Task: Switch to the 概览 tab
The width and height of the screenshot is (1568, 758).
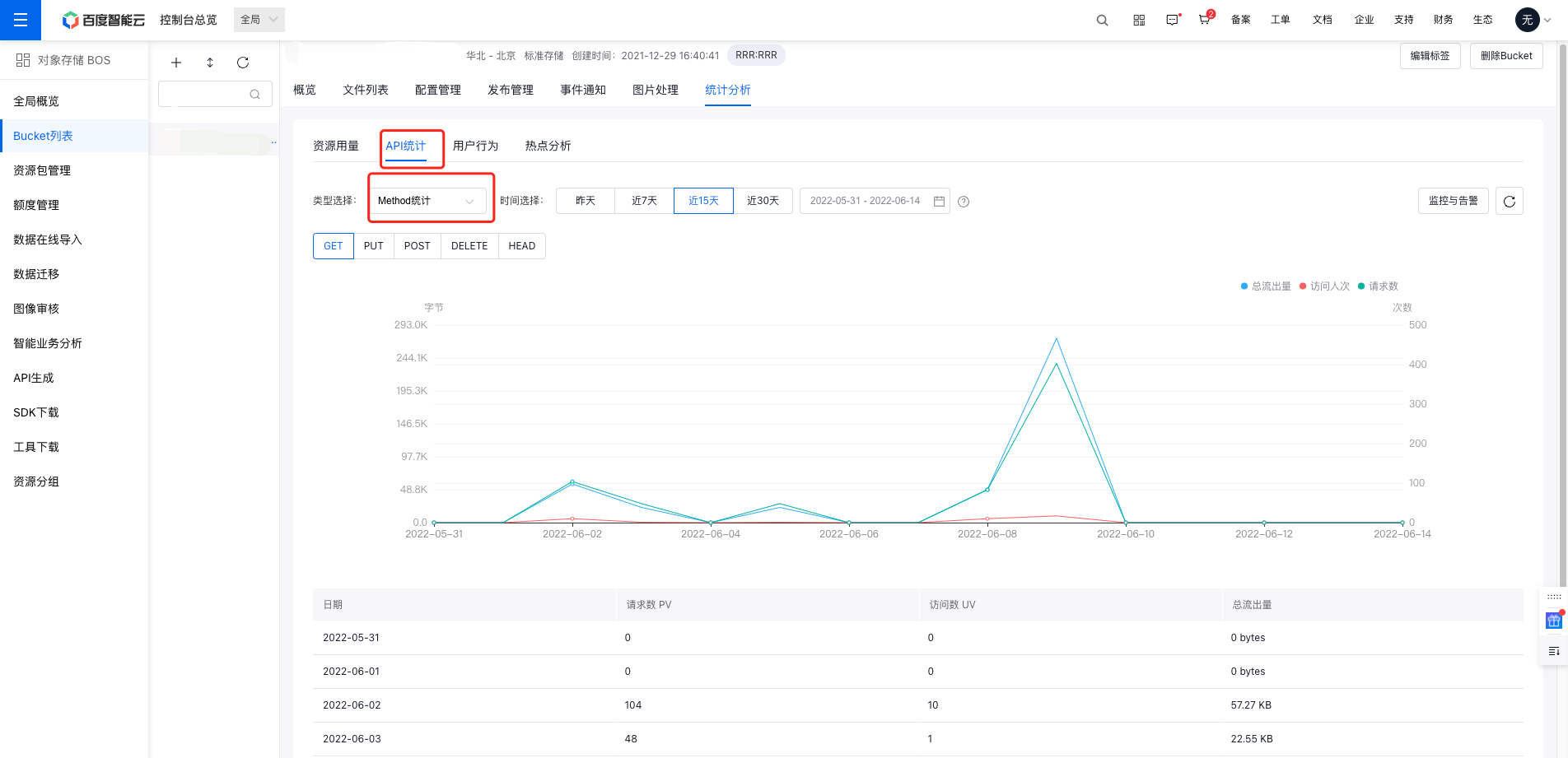Action: tap(305, 90)
